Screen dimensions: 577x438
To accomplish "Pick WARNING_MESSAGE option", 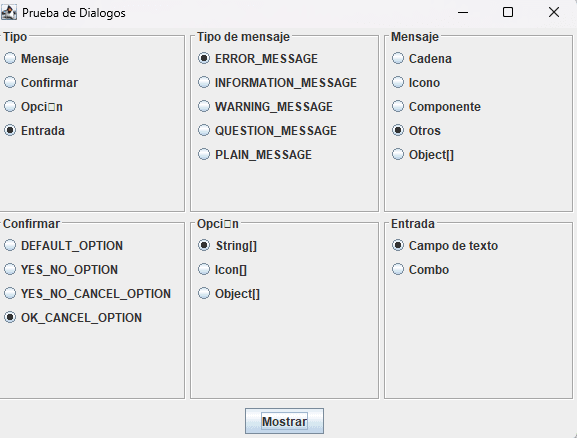I will [x=265, y=106].
